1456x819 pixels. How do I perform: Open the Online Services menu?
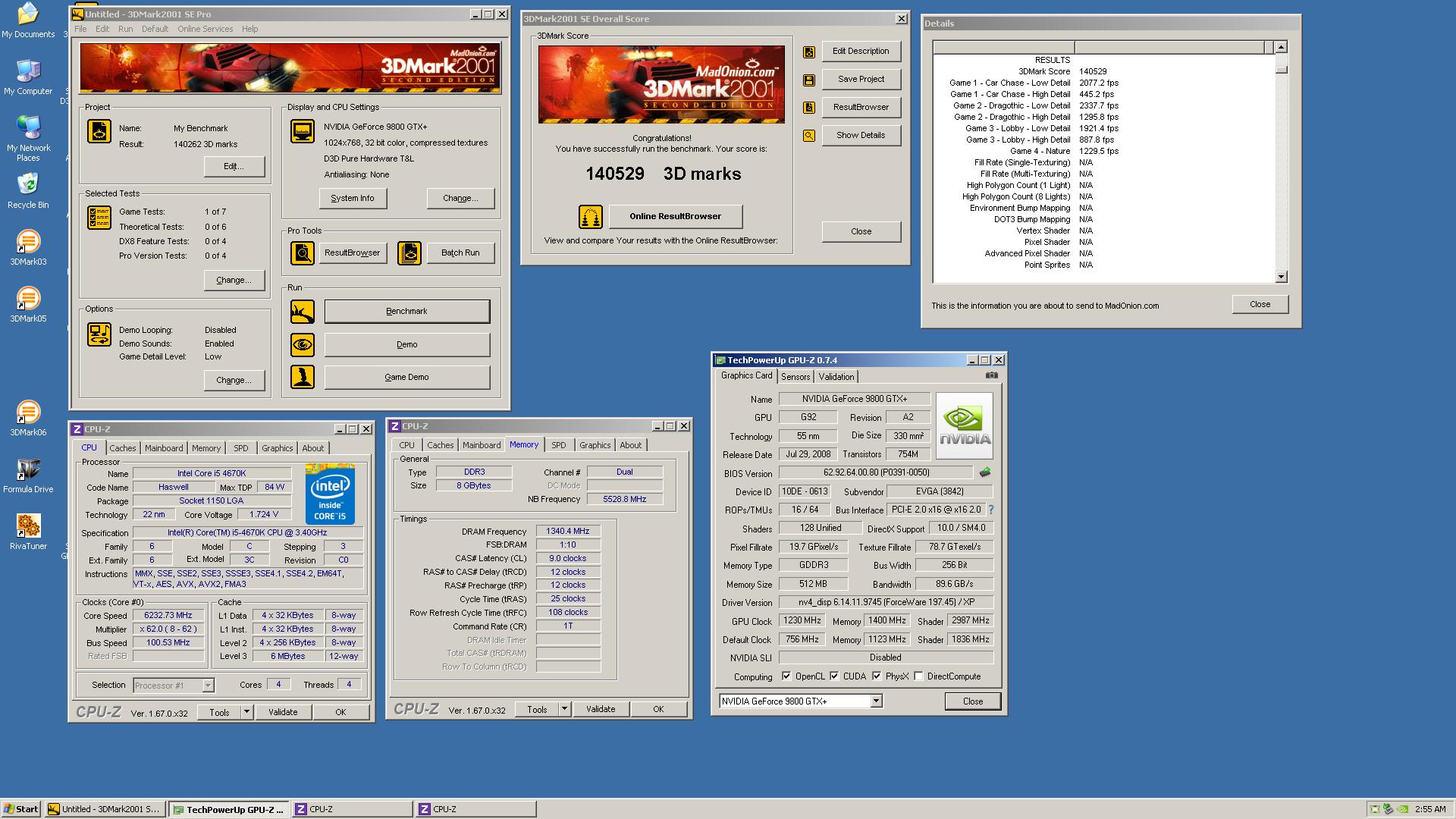[x=205, y=29]
